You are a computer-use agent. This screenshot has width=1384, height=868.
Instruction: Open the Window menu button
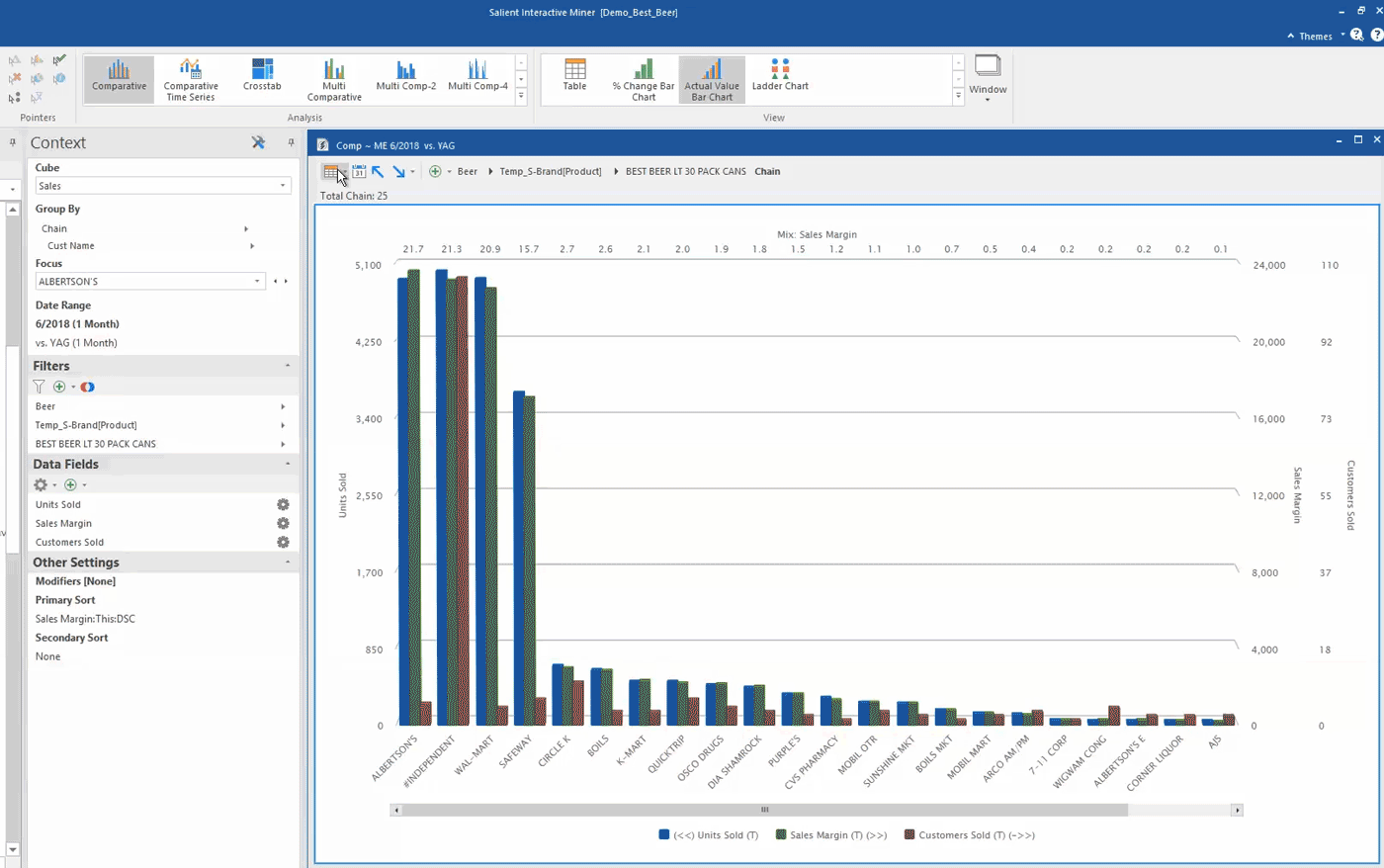[x=988, y=79]
